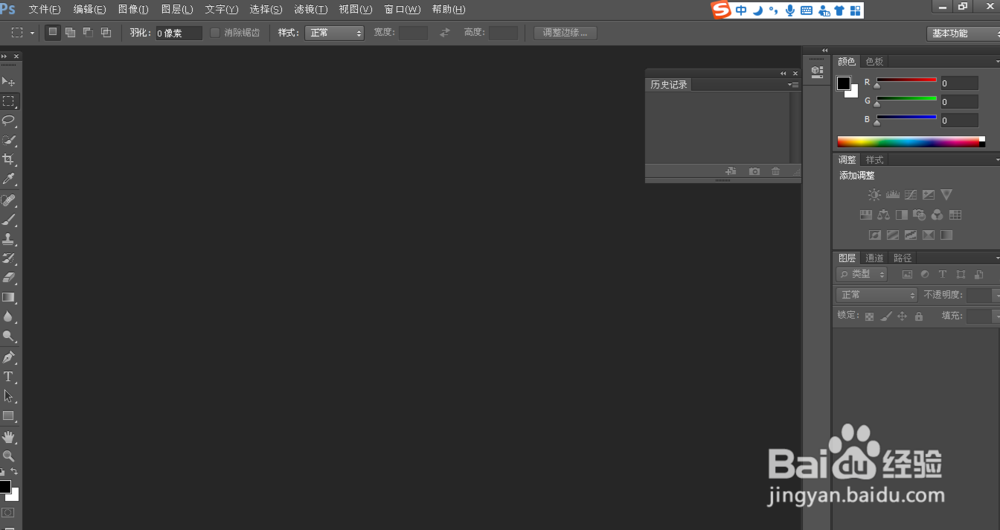
Task: Expand the tools panel double arrows
Action: pos(4,56)
